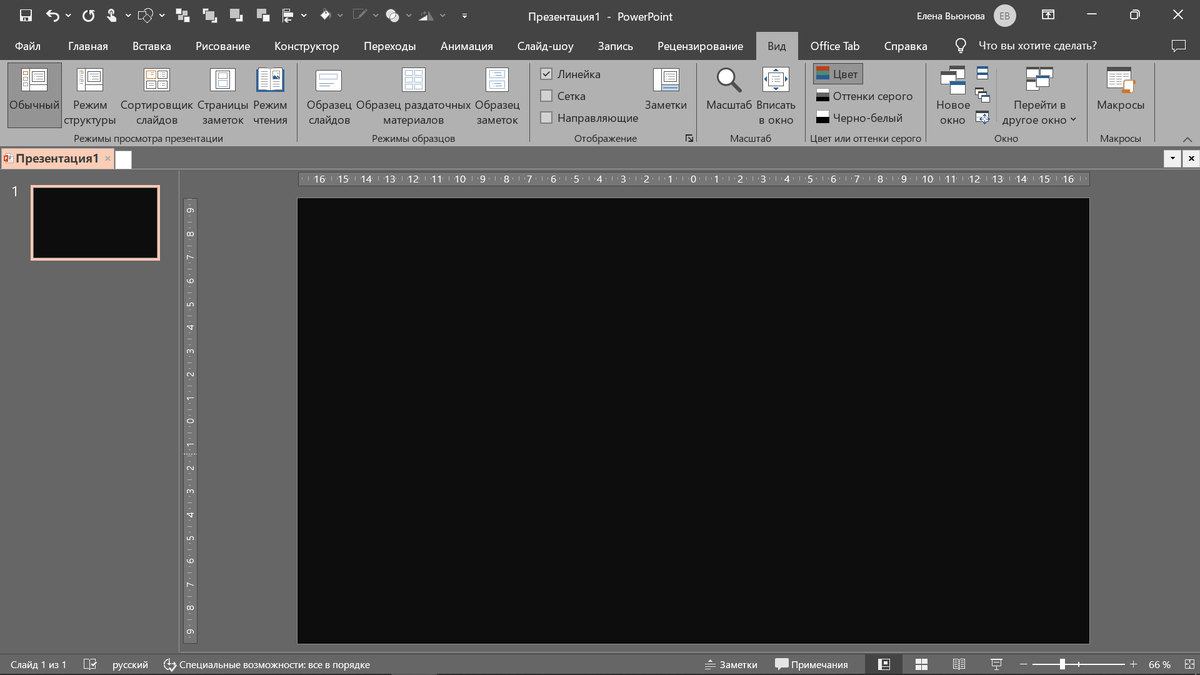
Task: Collapse the ribbon with chevron
Action: (1188, 139)
